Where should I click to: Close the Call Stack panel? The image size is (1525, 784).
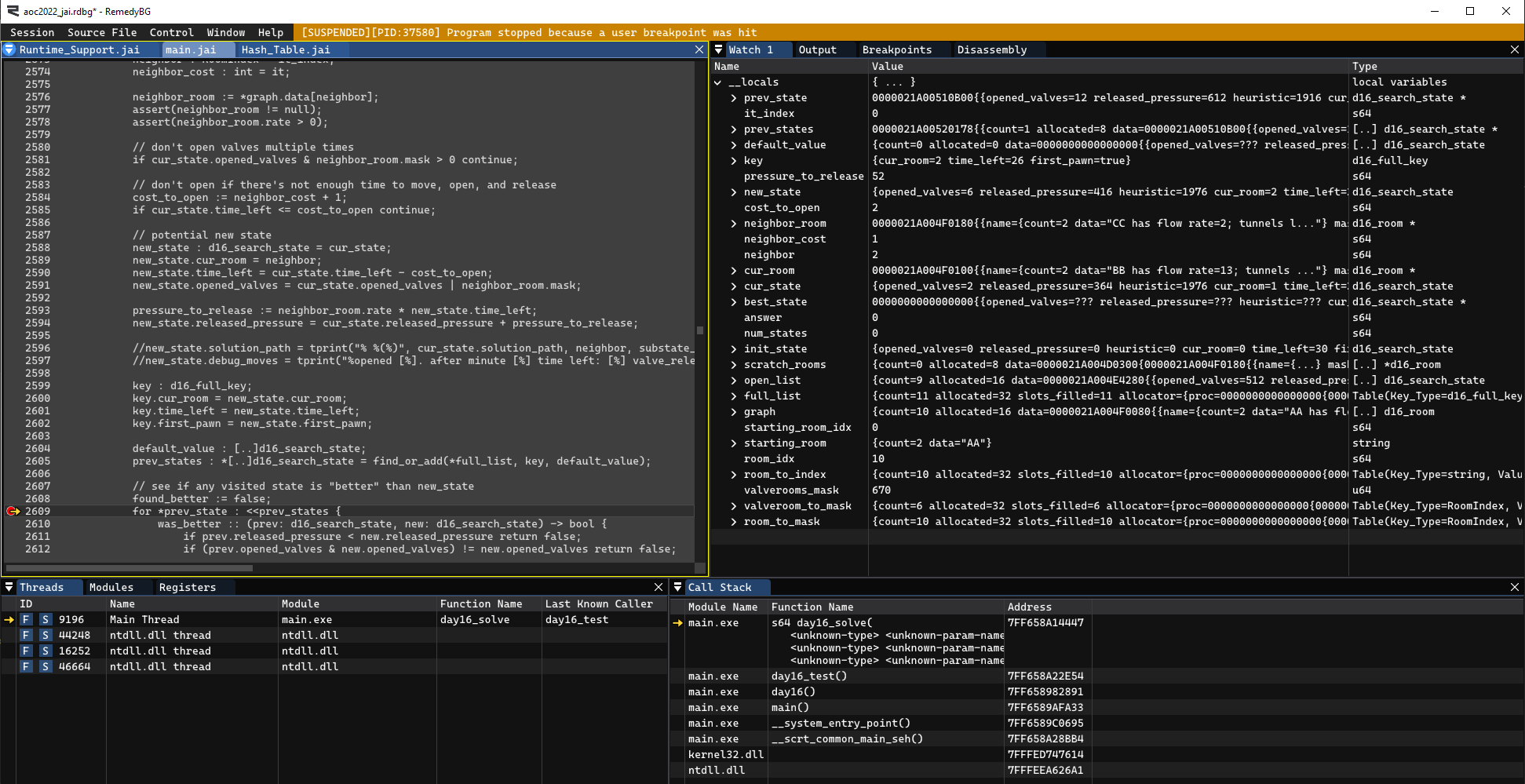tap(1515, 587)
